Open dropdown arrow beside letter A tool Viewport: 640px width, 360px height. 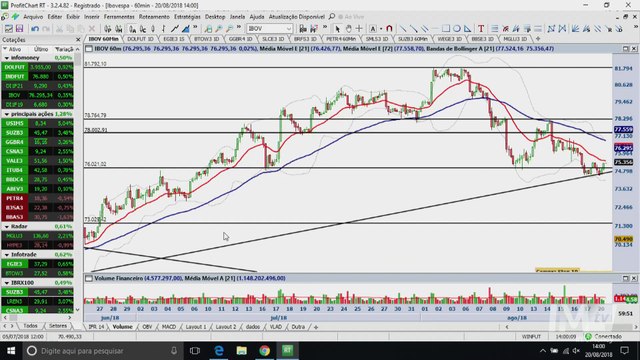coord(381,29)
